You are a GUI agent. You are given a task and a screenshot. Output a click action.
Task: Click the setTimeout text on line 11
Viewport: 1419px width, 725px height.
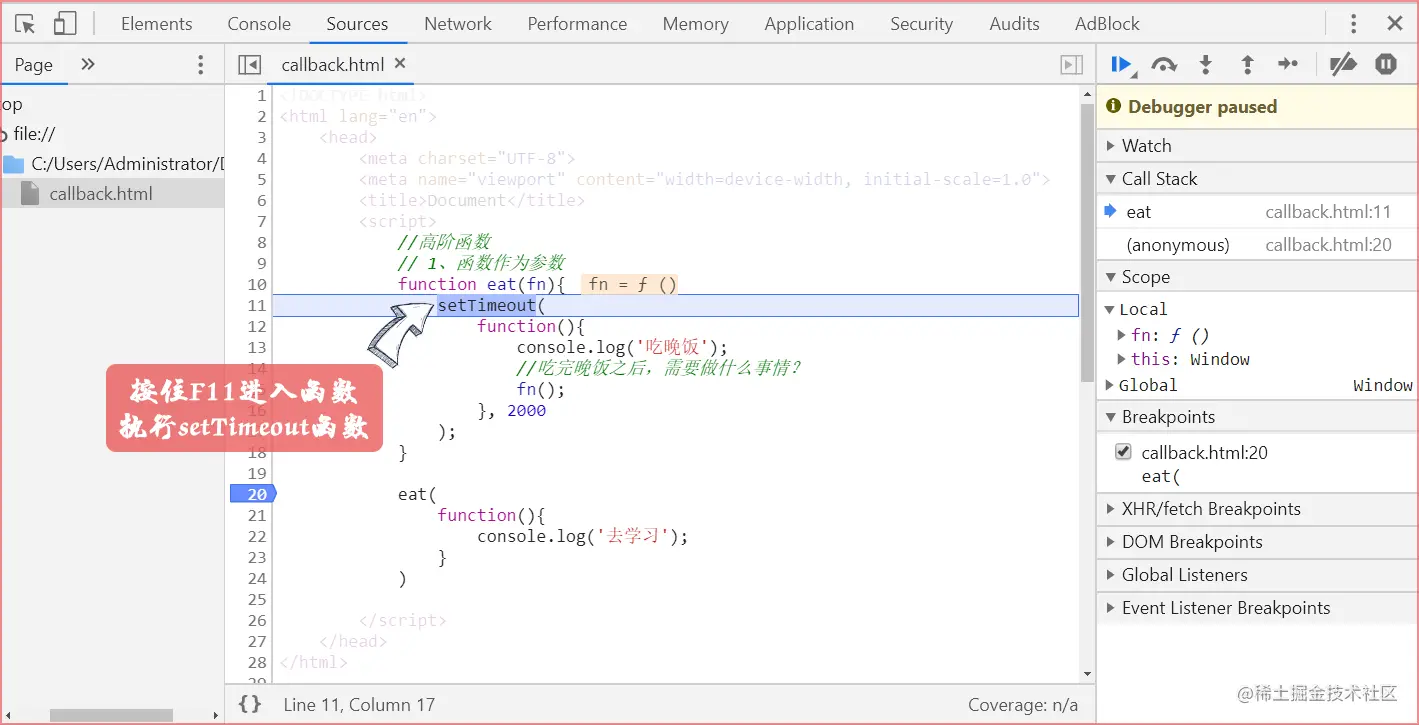486,305
